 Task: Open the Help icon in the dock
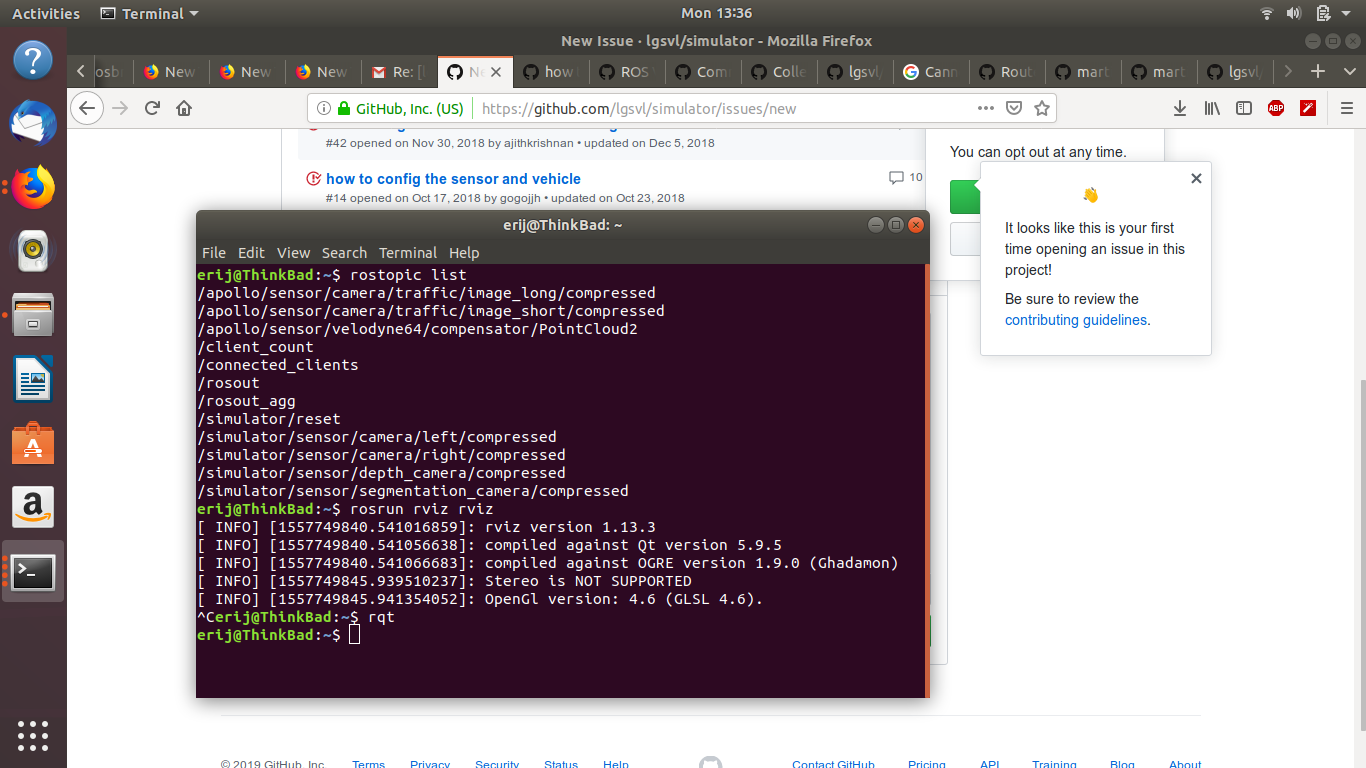33,60
